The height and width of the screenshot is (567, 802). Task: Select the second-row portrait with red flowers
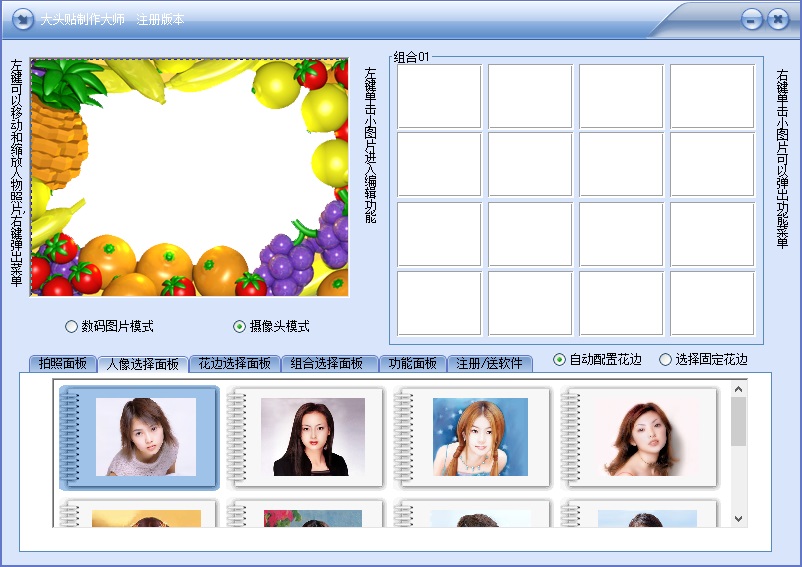(306, 513)
